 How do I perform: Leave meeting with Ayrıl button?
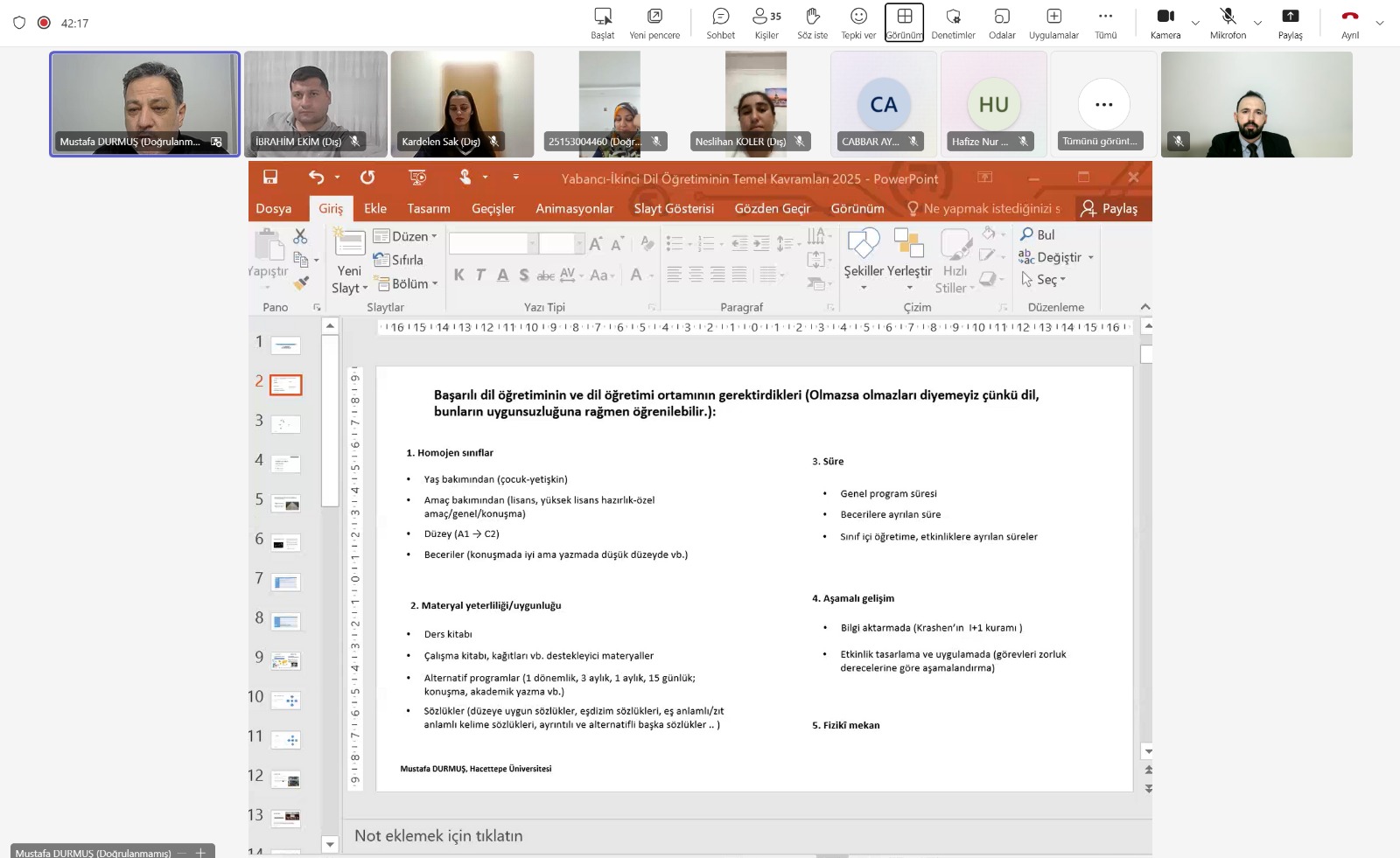[1350, 24]
